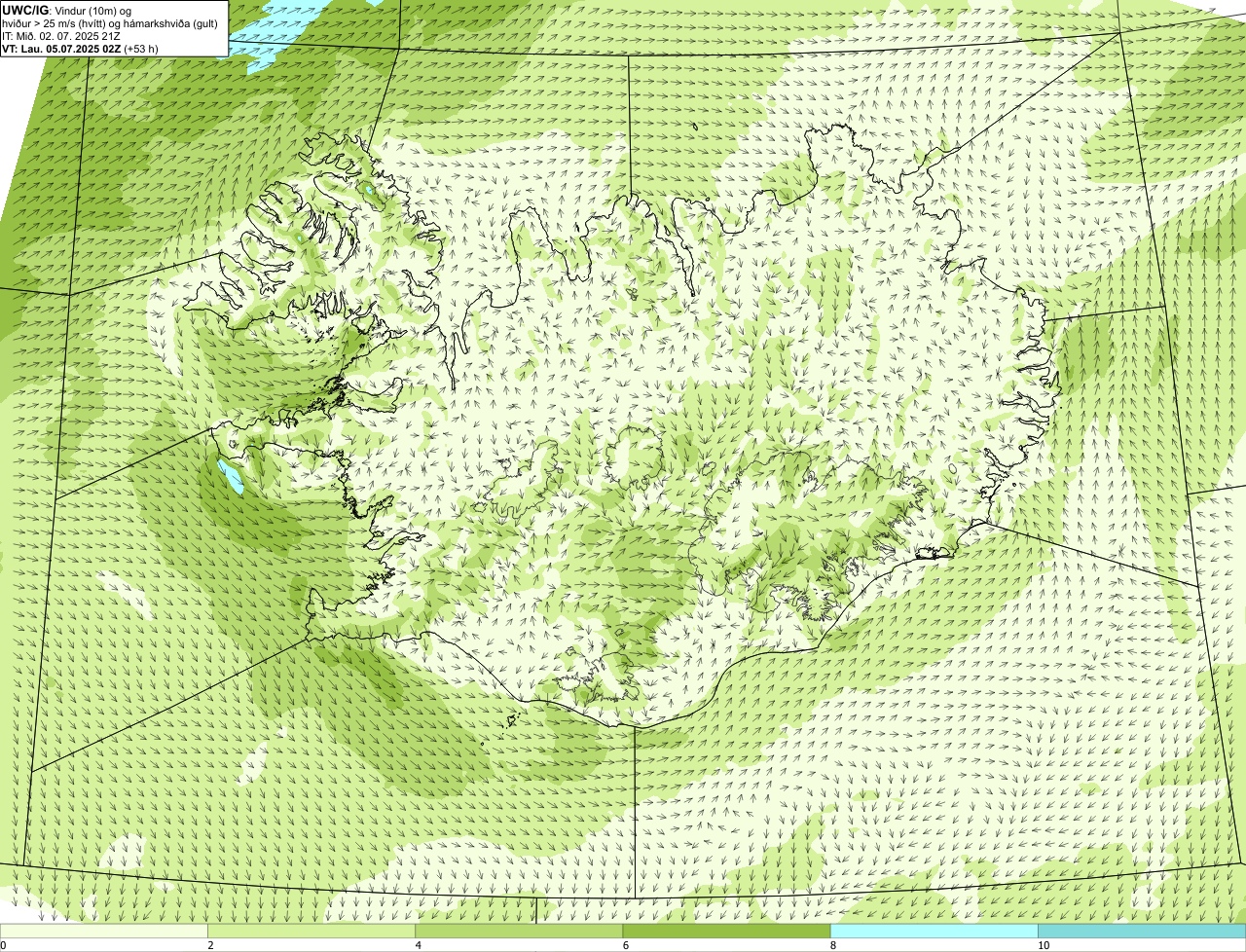Click the light green 2–4 colorbar segment

point(311,931)
